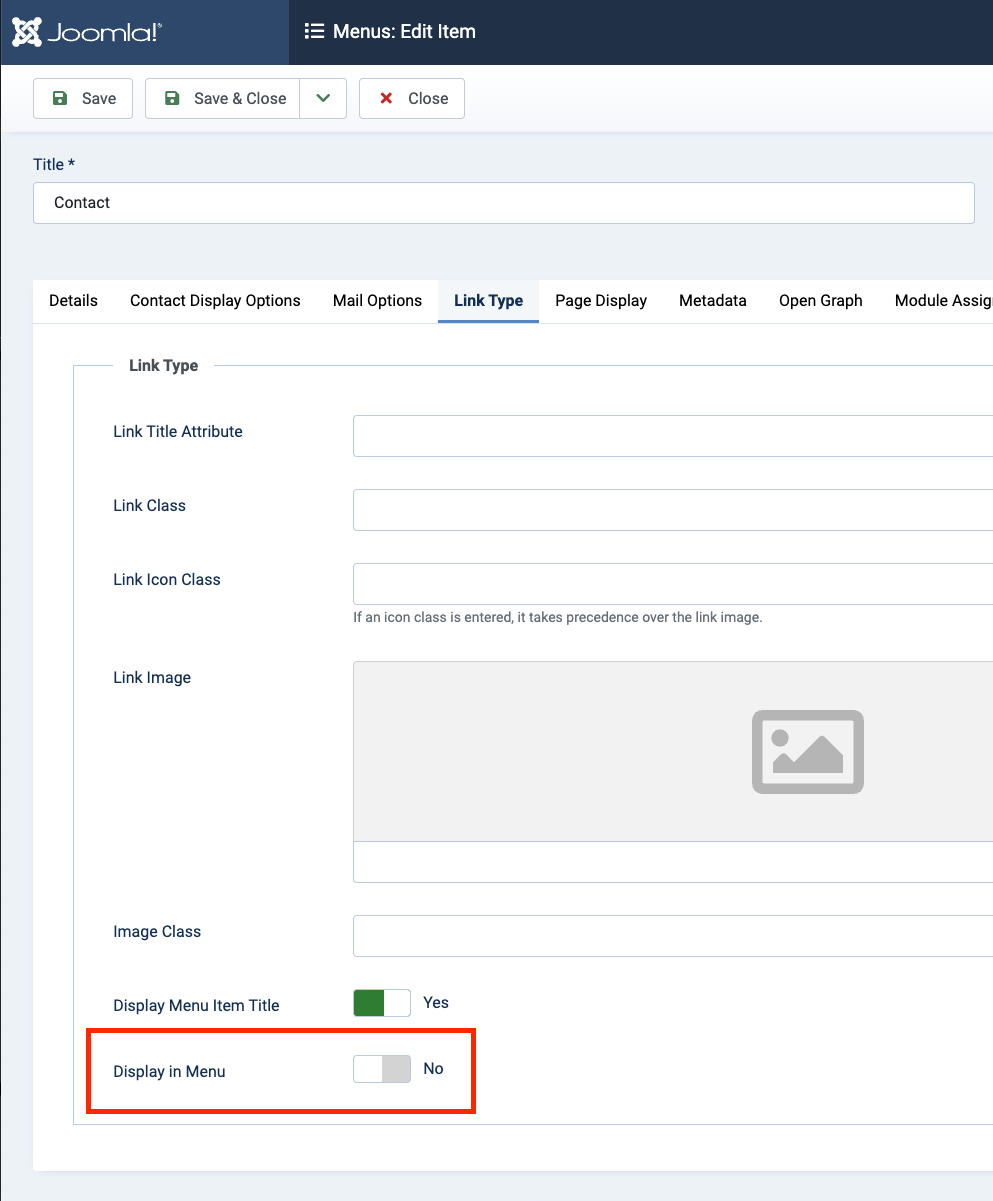Open the Open Graph tab
993x1201 pixels.
point(821,300)
